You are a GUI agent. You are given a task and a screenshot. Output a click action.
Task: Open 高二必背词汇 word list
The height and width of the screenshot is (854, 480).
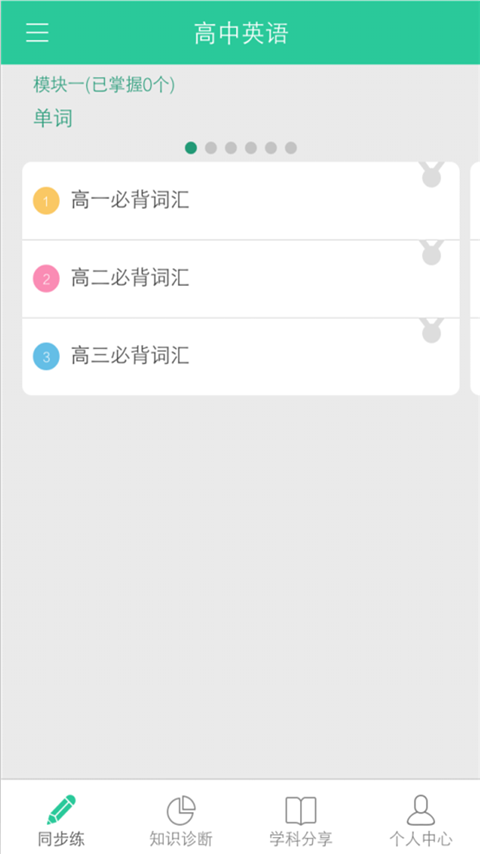click(241, 279)
